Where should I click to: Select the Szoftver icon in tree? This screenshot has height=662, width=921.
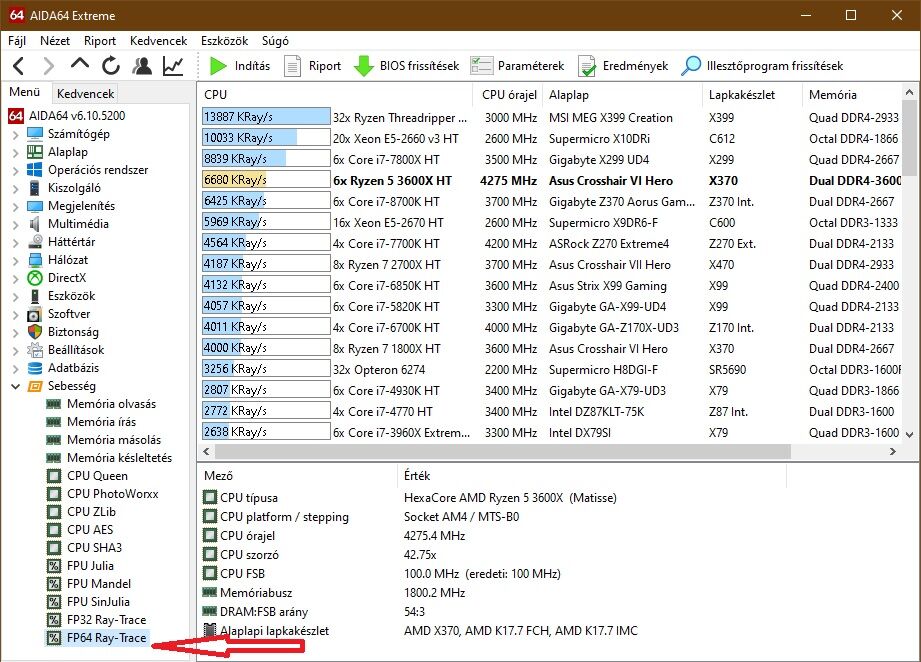tap(35, 314)
